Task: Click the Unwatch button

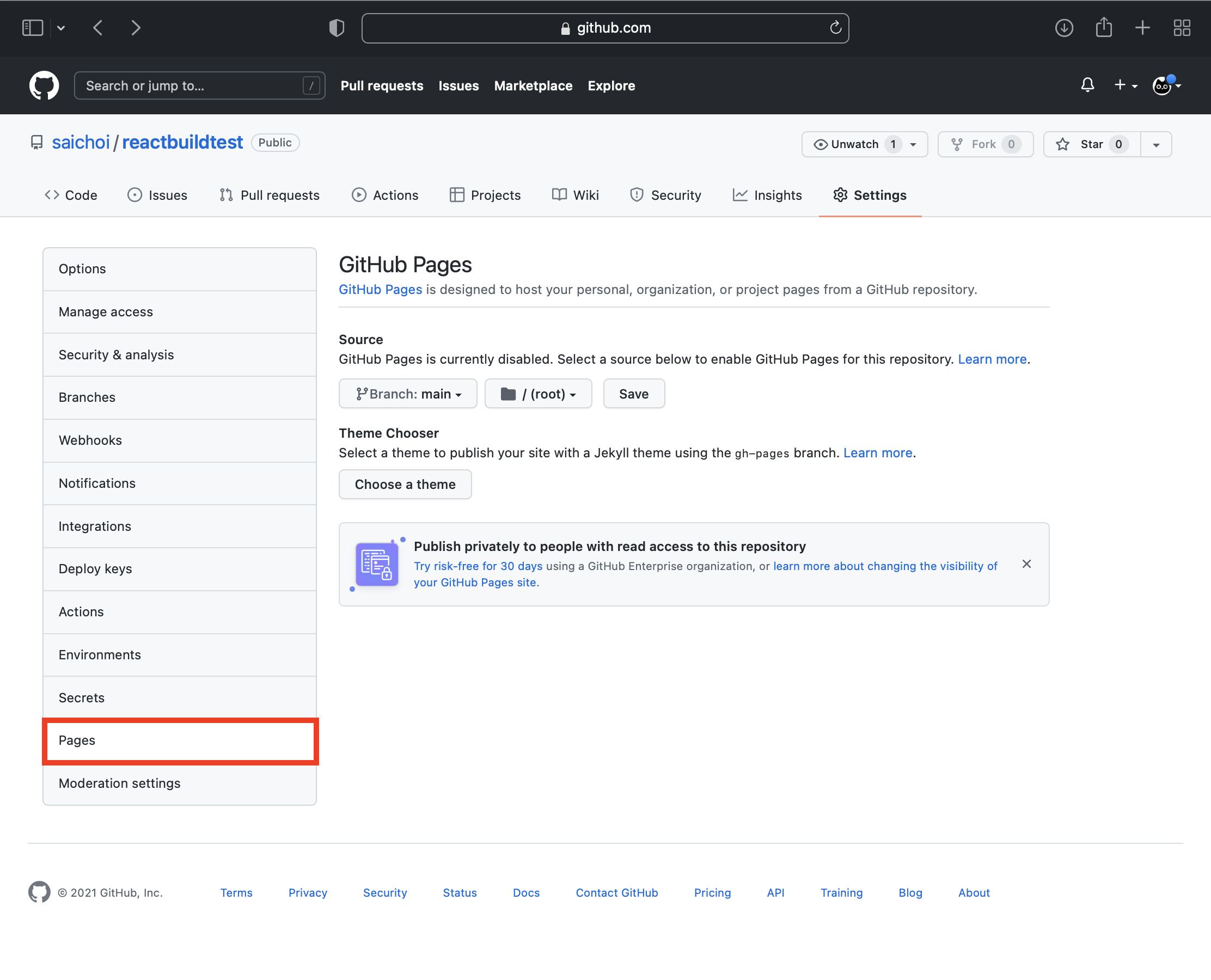Action: click(864, 144)
